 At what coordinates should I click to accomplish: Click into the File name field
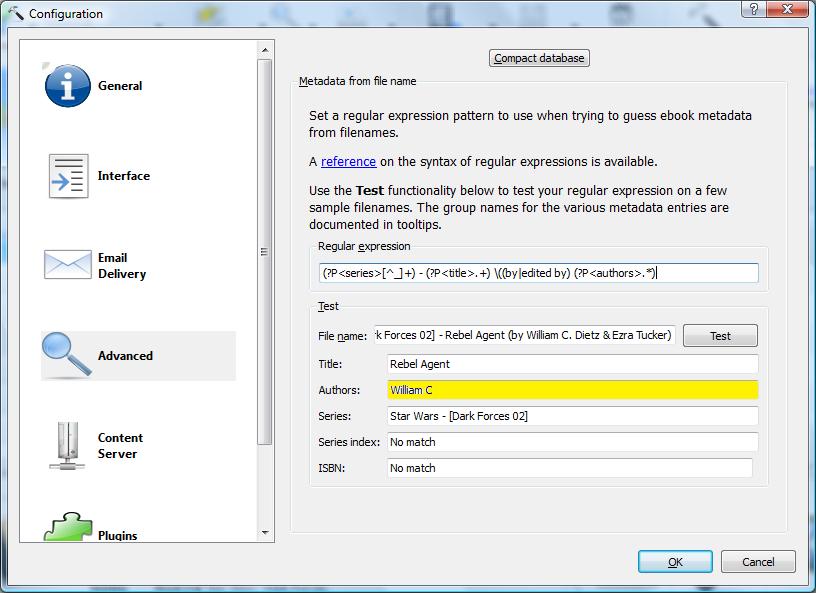pyautogui.click(x=525, y=335)
